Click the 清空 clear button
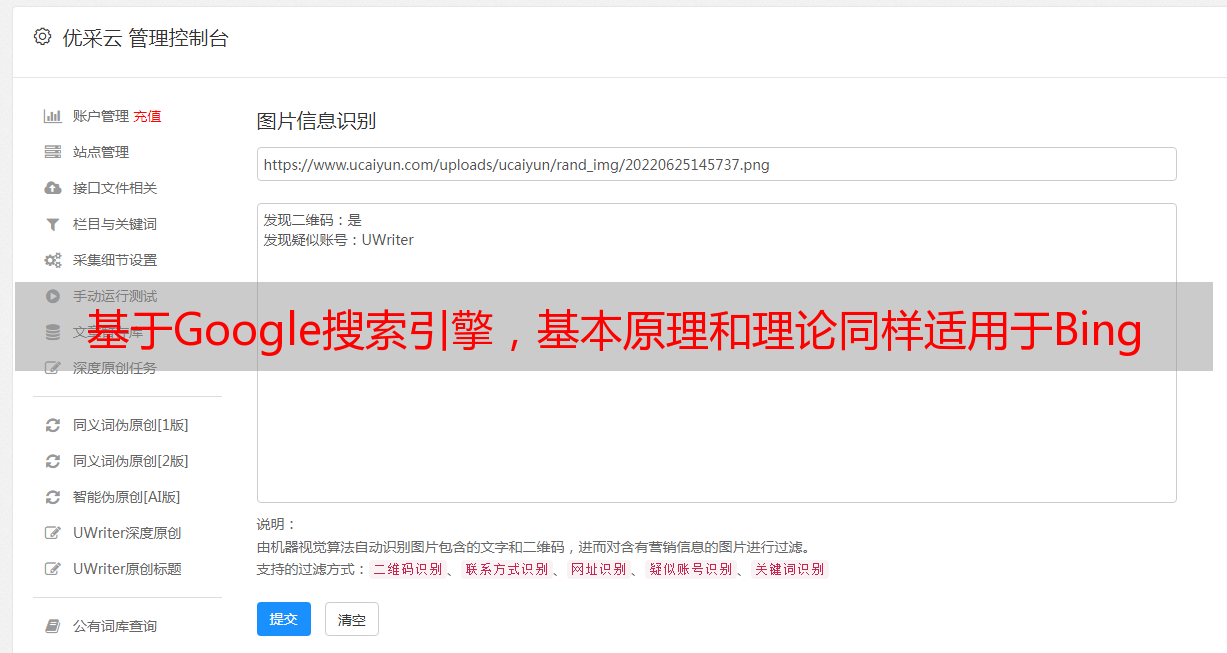Viewport: 1227px width, 653px height. [352, 619]
